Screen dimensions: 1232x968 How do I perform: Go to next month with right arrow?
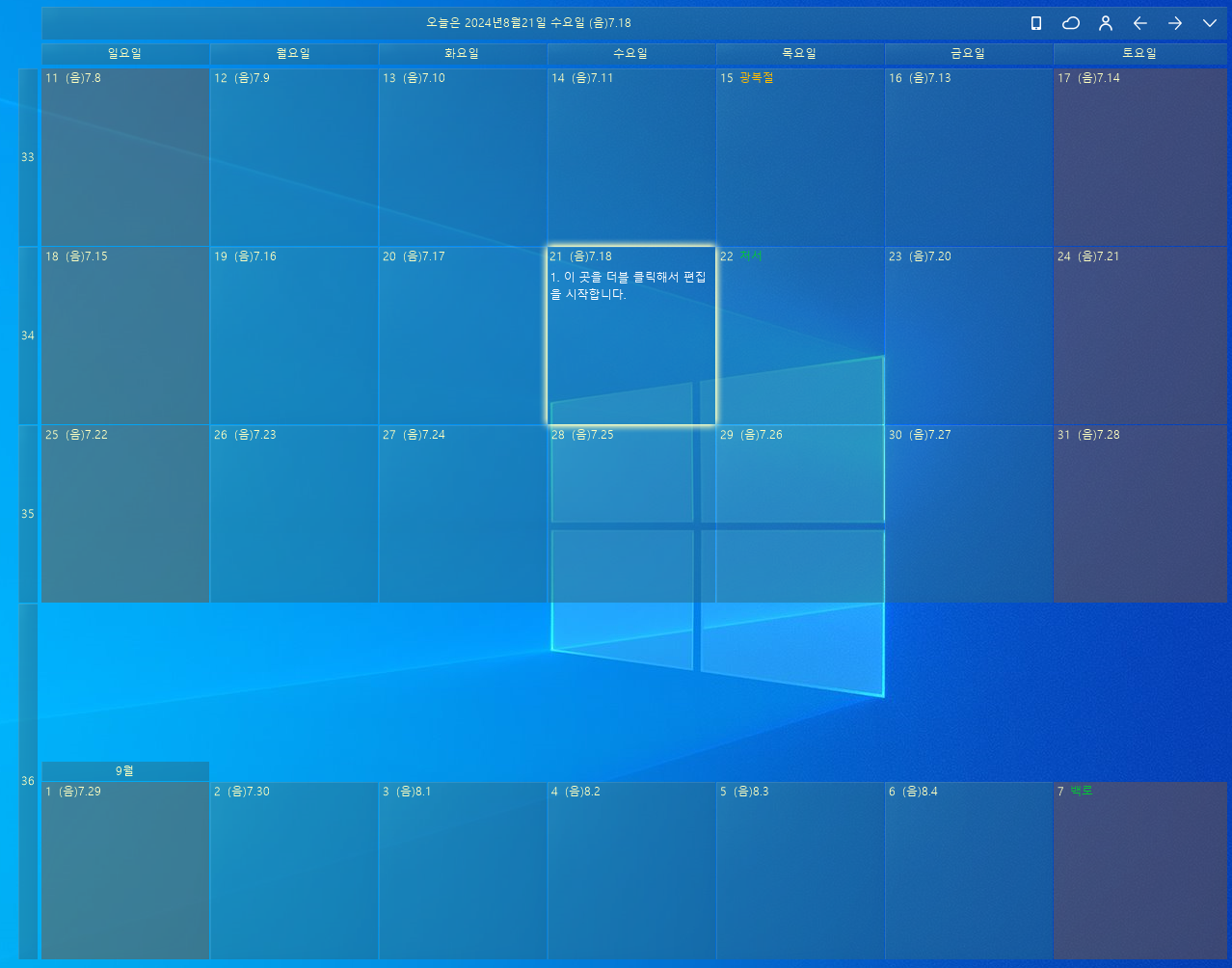(1175, 23)
